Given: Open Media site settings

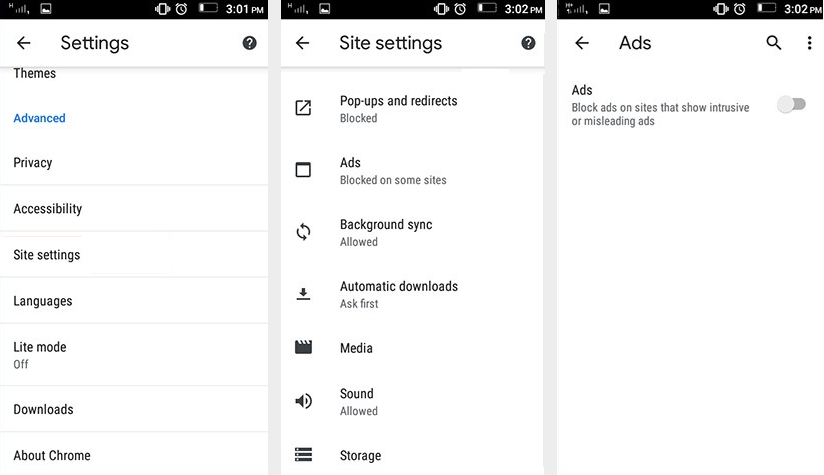Looking at the screenshot, I should point(356,348).
